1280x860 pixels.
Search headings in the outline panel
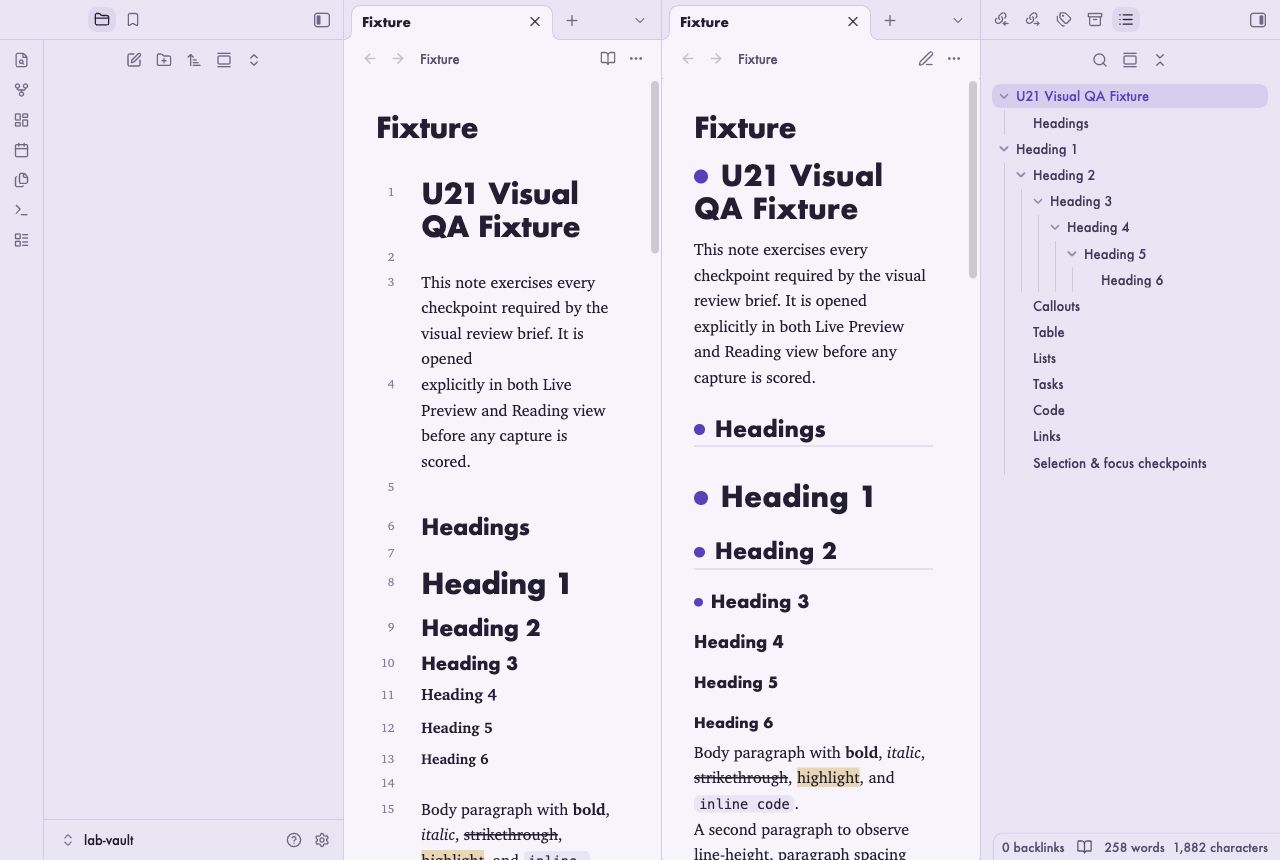pos(1100,60)
